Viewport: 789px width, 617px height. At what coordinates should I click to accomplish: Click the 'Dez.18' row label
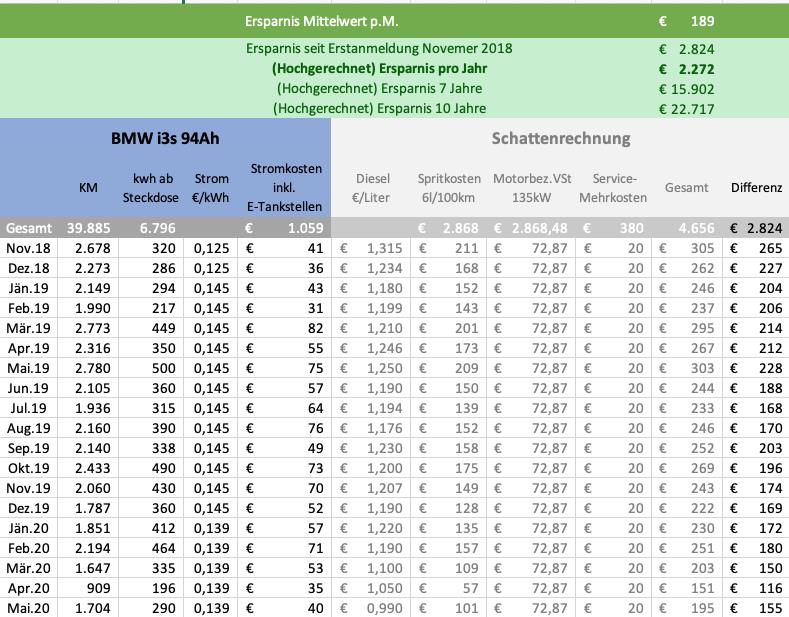point(29,268)
